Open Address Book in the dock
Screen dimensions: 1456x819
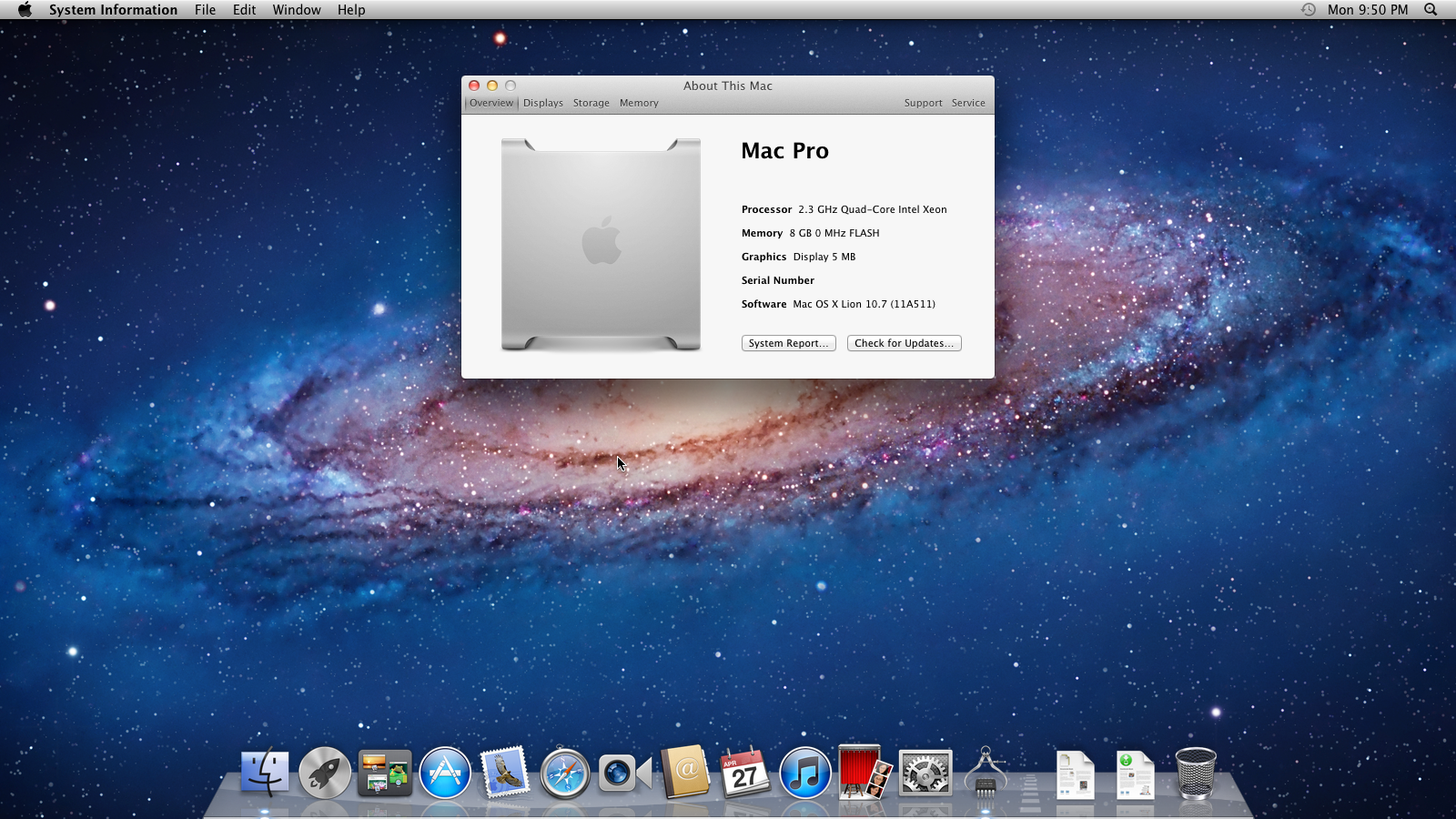point(685,773)
